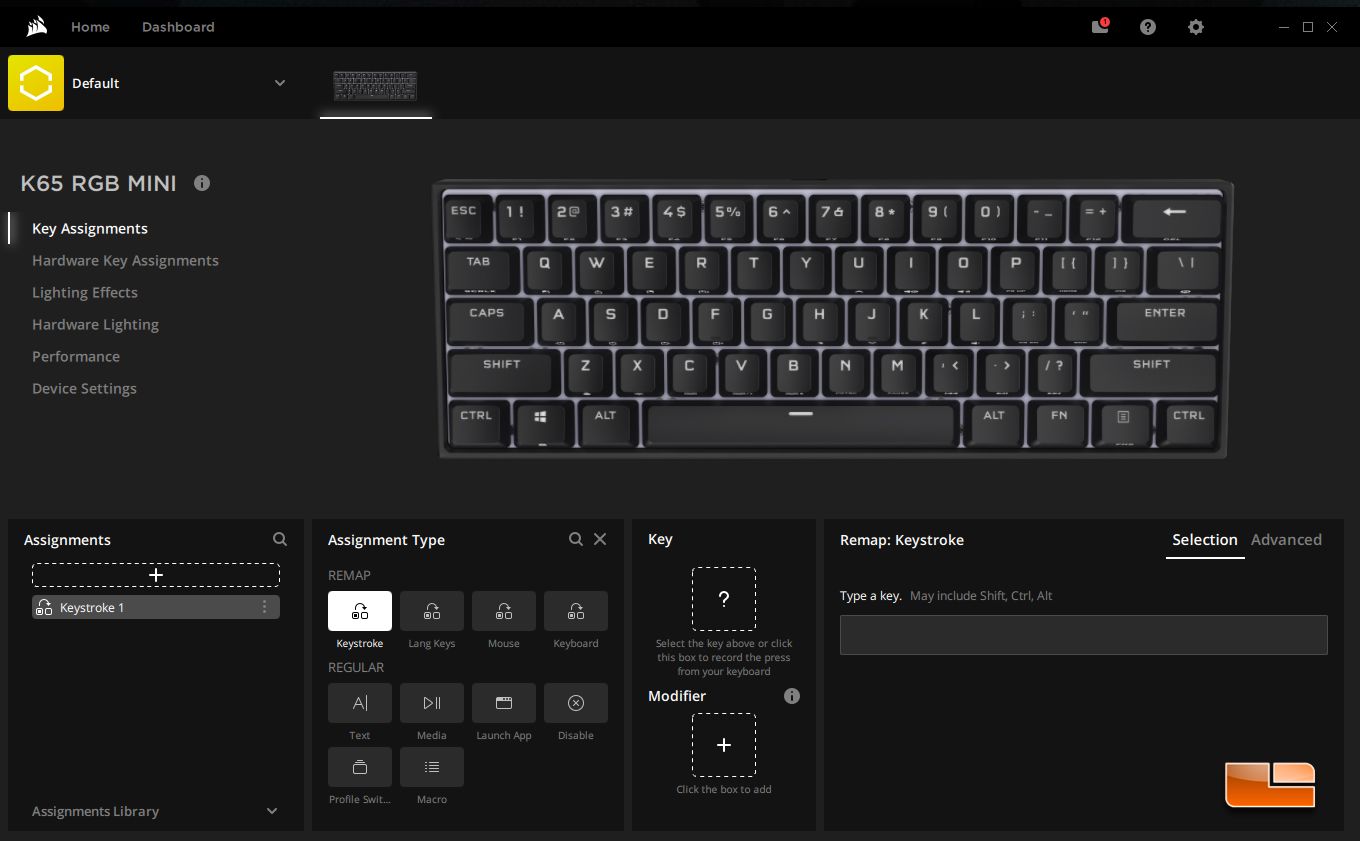Open Hardware Key Assignments section

coord(125,260)
